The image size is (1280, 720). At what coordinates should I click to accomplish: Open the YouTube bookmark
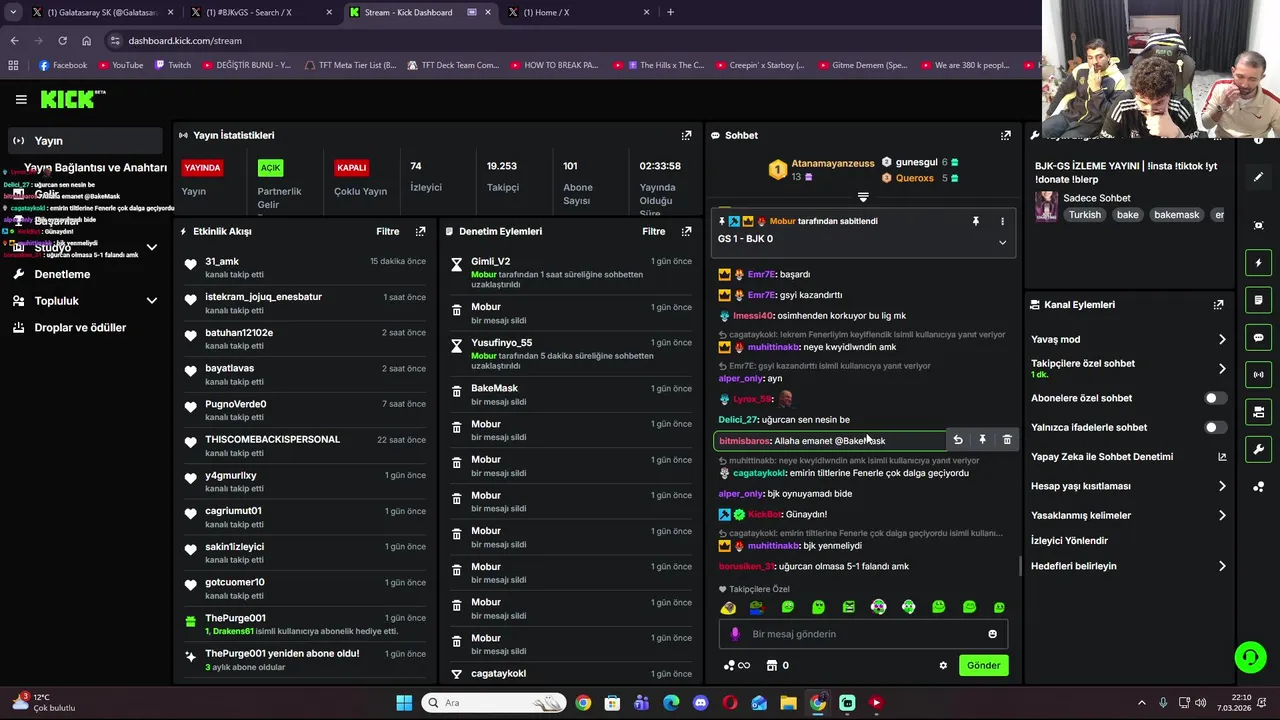click(x=120, y=65)
